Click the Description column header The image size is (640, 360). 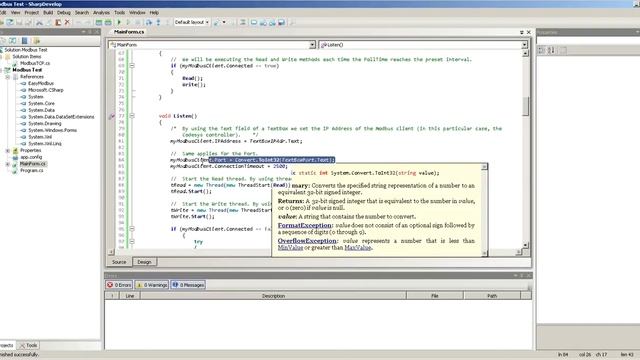tap(273, 296)
